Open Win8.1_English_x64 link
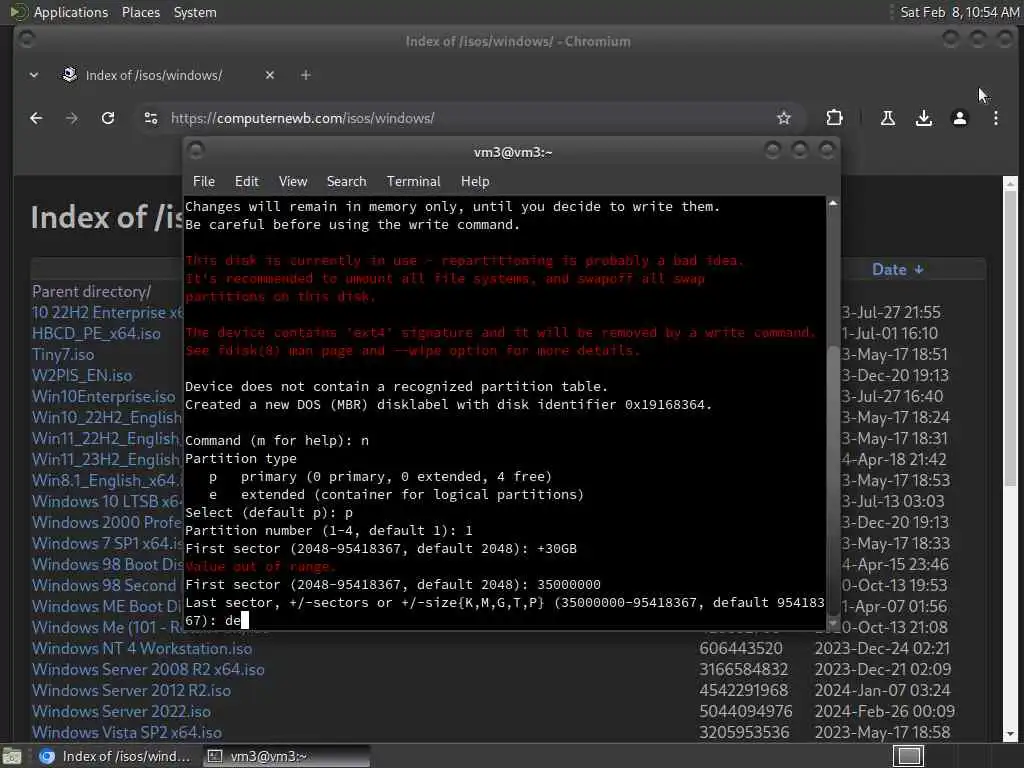This screenshot has height=768, width=1024. 108,481
